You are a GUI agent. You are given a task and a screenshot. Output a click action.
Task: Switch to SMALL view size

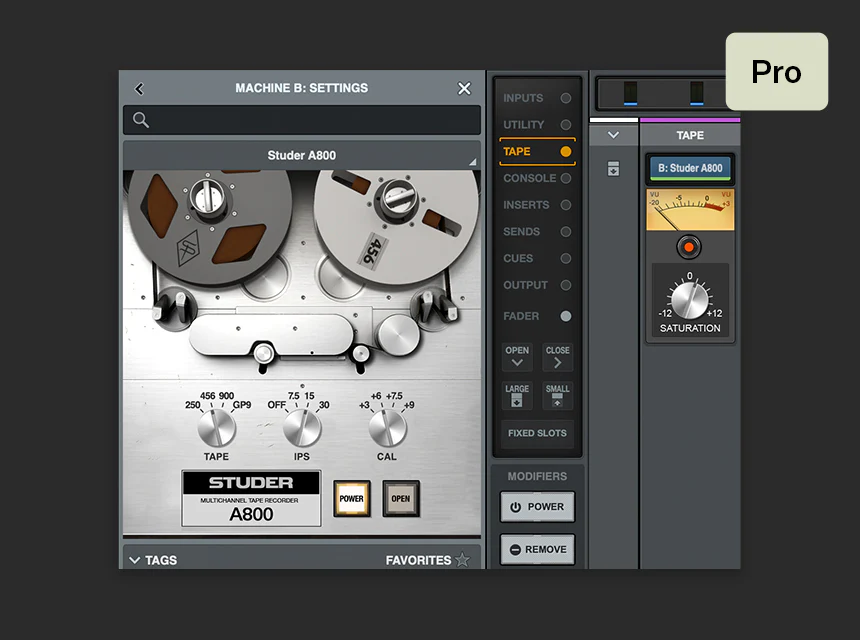tap(557, 395)
